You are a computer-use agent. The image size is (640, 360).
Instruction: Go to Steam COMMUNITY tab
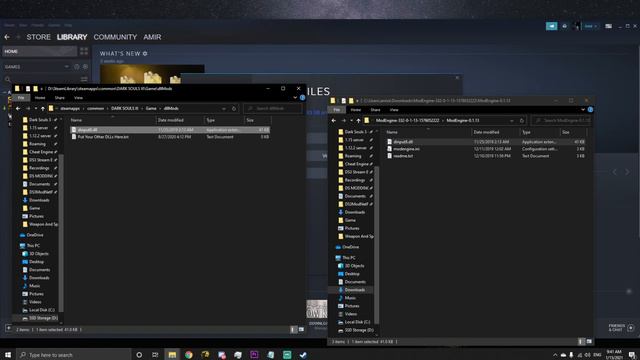[115, 37]
